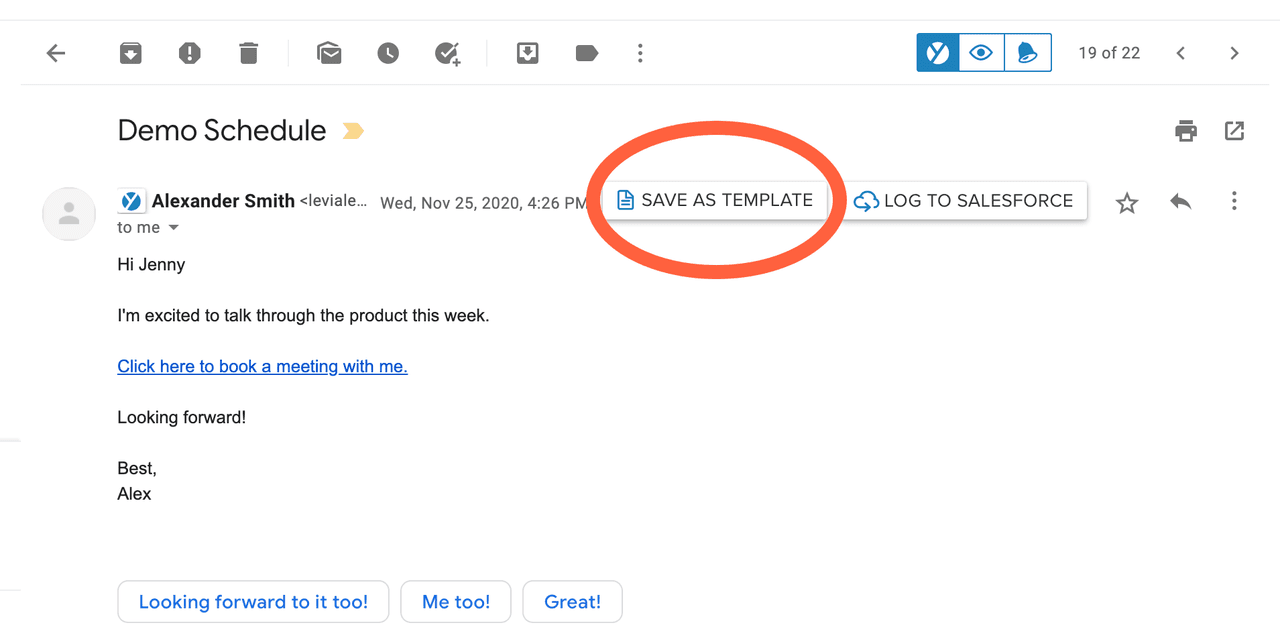Add this email to Tasks
Screen dimensions: 1280x644
pos(446,52)
